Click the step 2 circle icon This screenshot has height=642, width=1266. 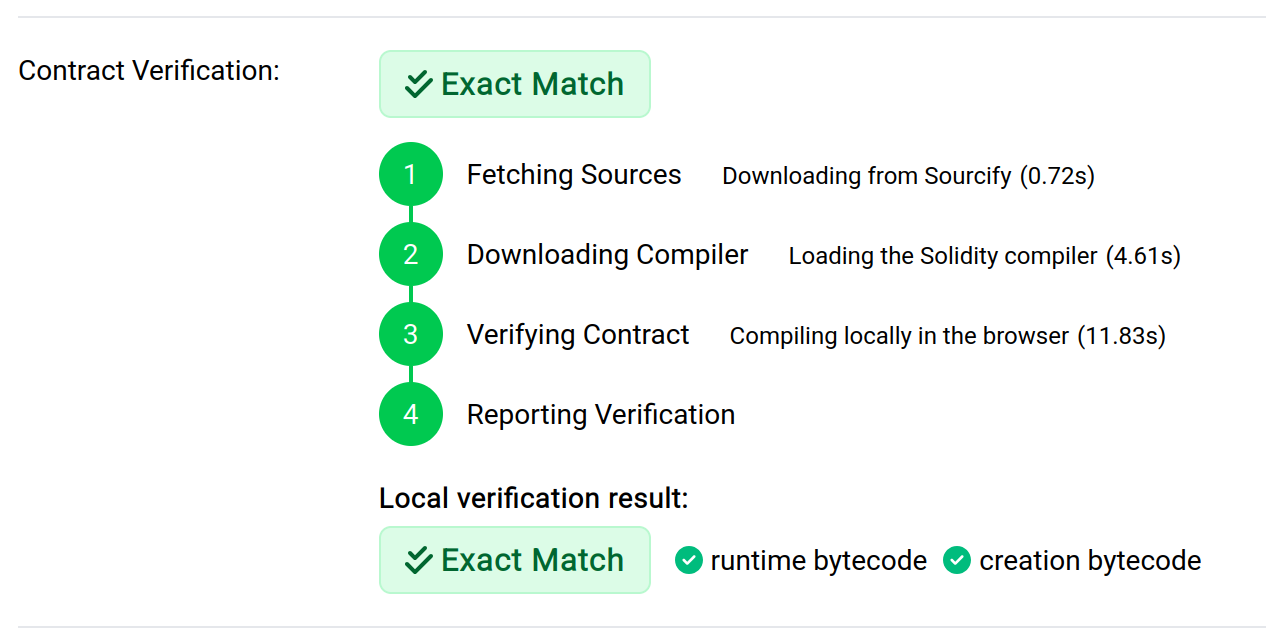410,255
